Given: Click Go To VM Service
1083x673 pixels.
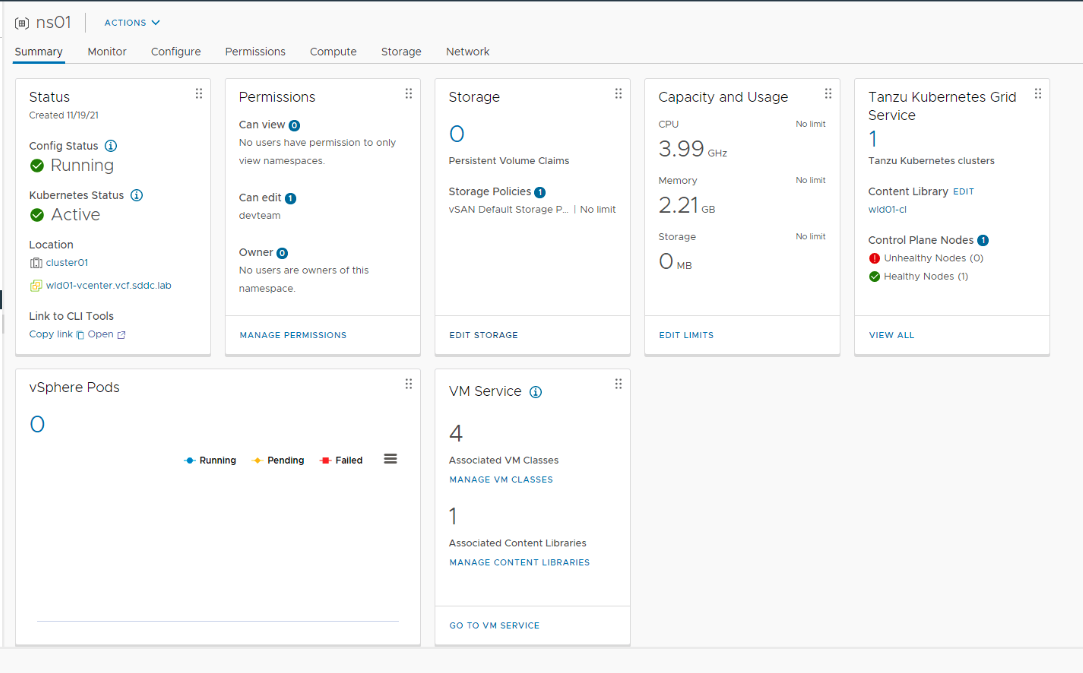Looking at the screenshot, I should [x=494, y=625].
